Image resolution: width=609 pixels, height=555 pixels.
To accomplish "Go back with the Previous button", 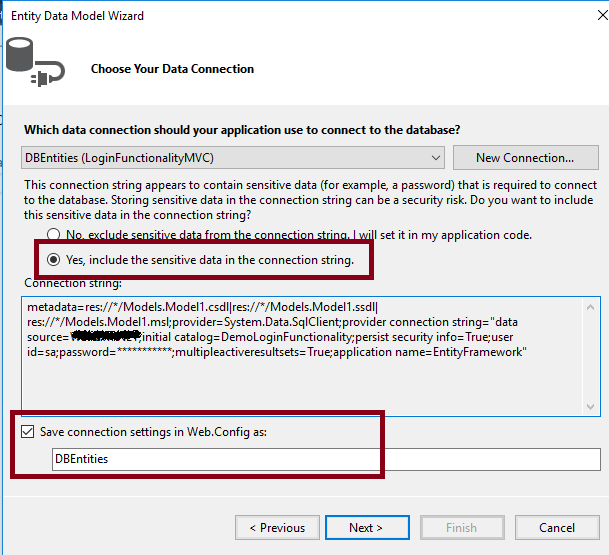I will click(x=277, y=527).
